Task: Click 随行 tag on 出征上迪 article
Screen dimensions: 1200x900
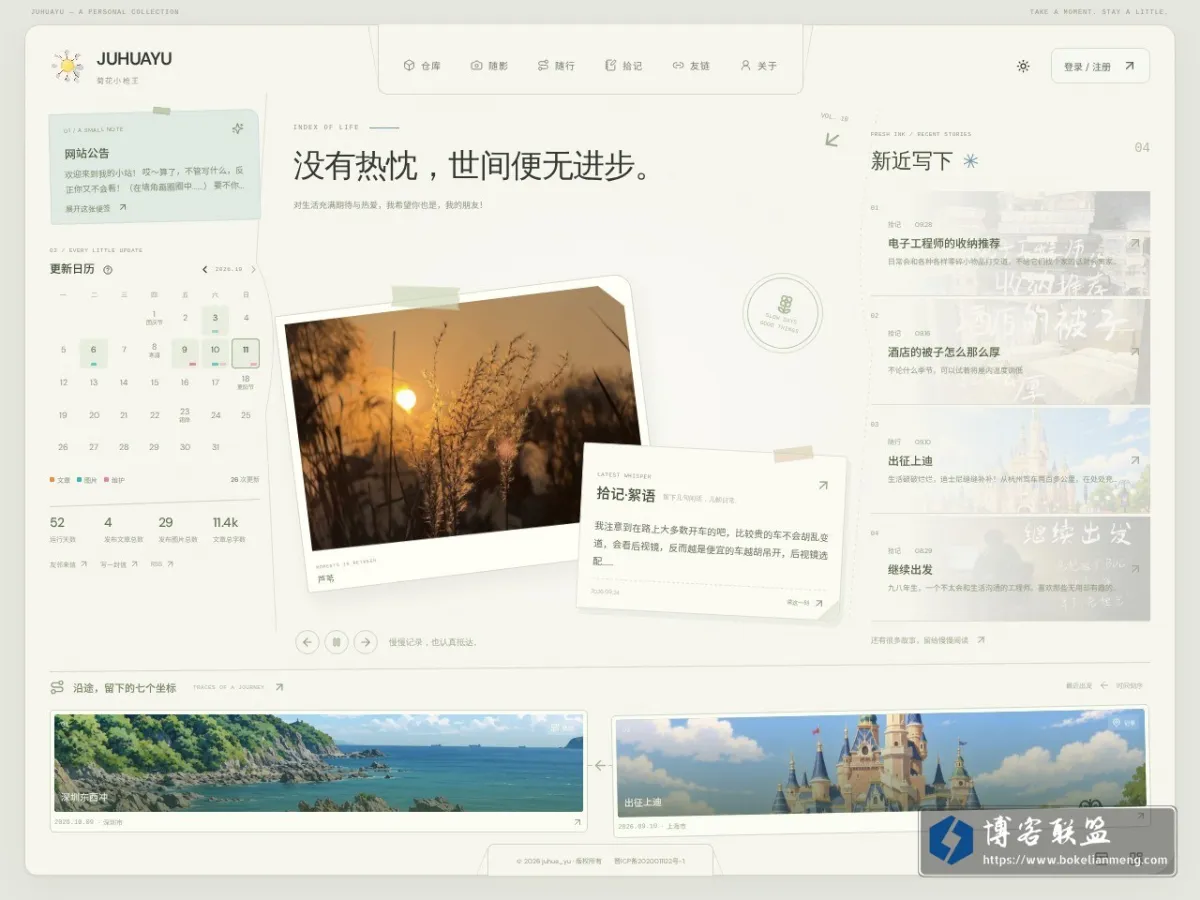Action: [x=895, y=441]
